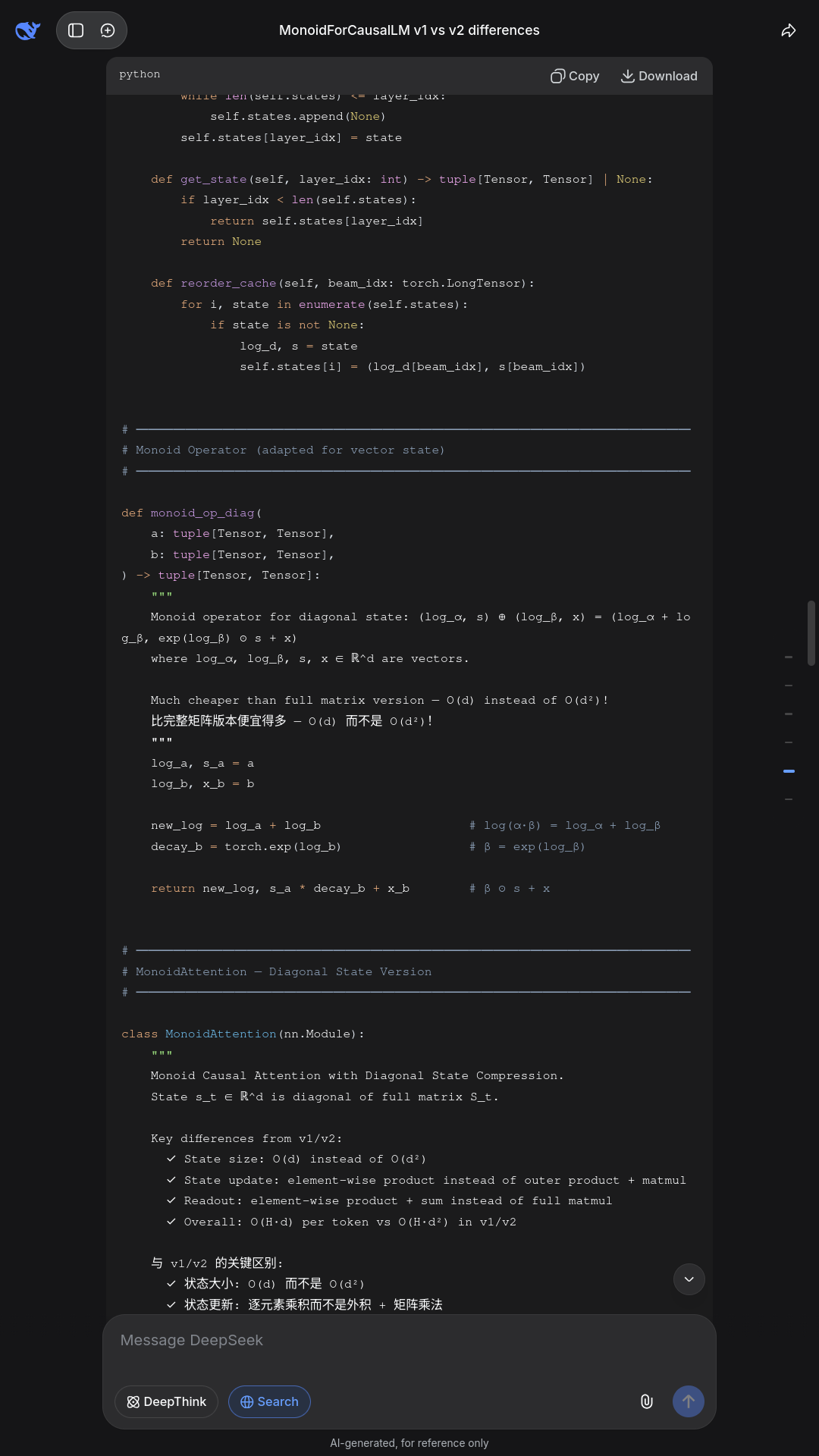This screenshot has width=819, height=1456.
Task: Toggle the sidebar panel icon
Action: click(x=76, y=30)
